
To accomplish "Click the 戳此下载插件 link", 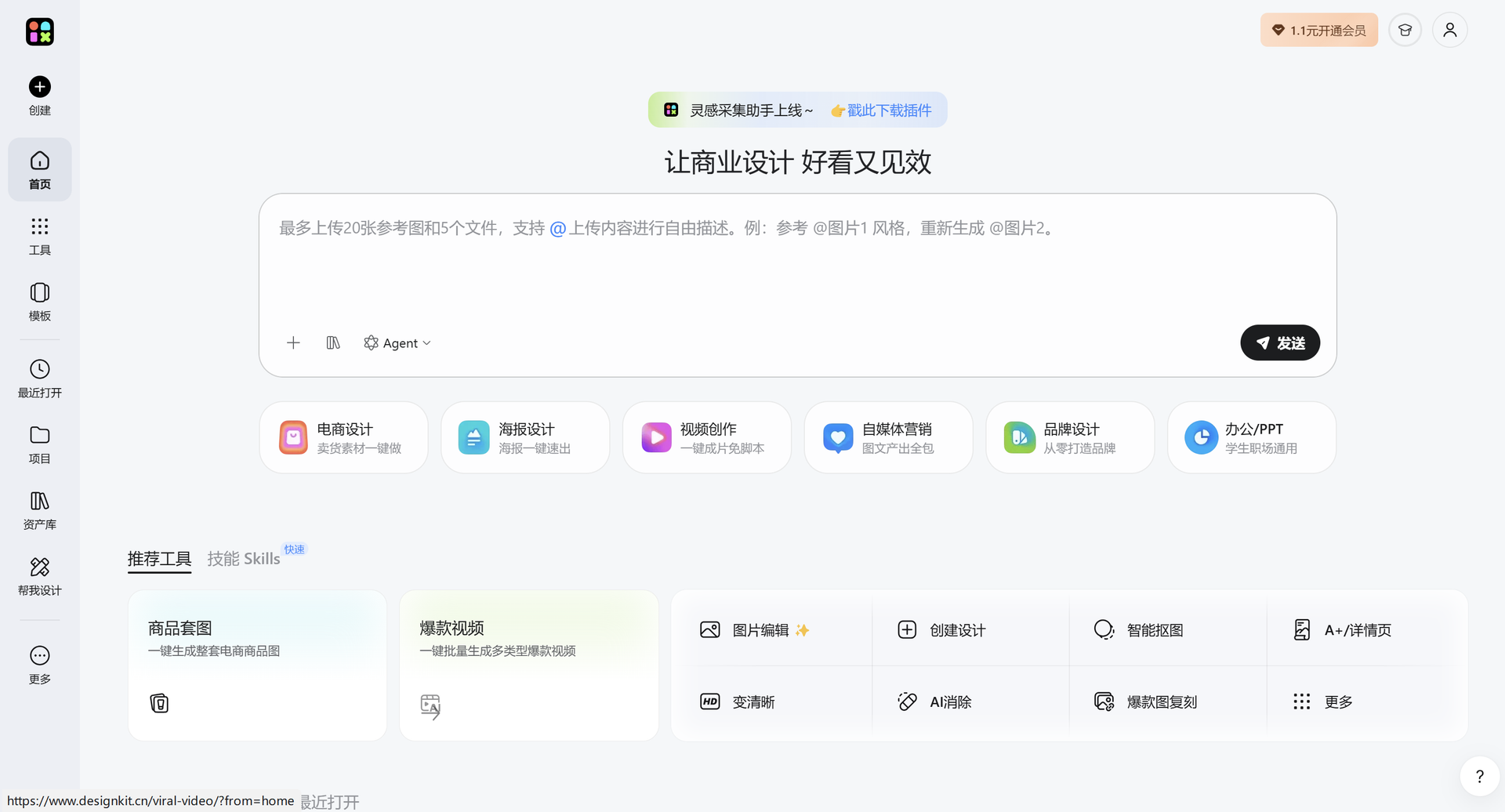I will pyautogui.click(x=881, y=111).
